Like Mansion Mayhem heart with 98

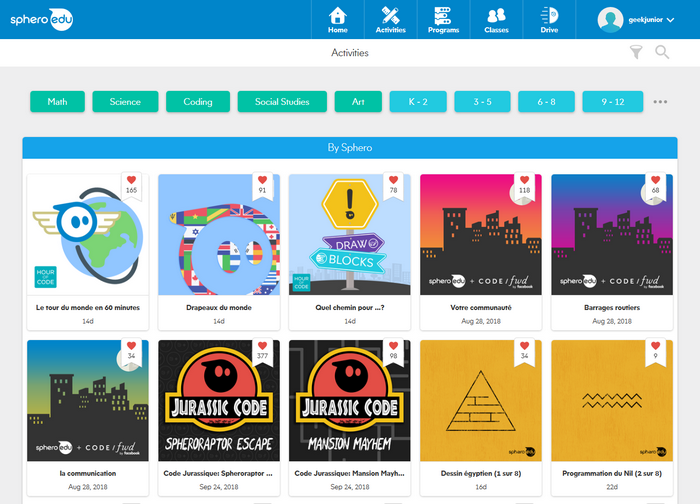point(393,346)
